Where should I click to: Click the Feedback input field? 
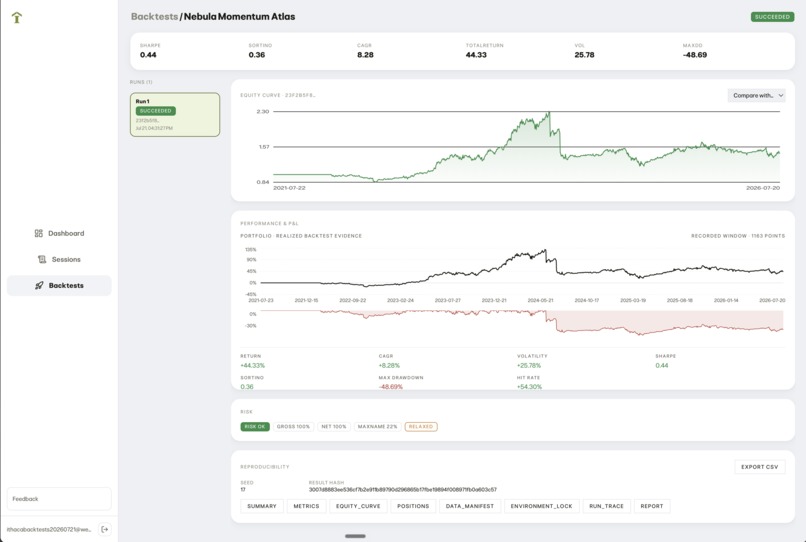pos(59,499)
